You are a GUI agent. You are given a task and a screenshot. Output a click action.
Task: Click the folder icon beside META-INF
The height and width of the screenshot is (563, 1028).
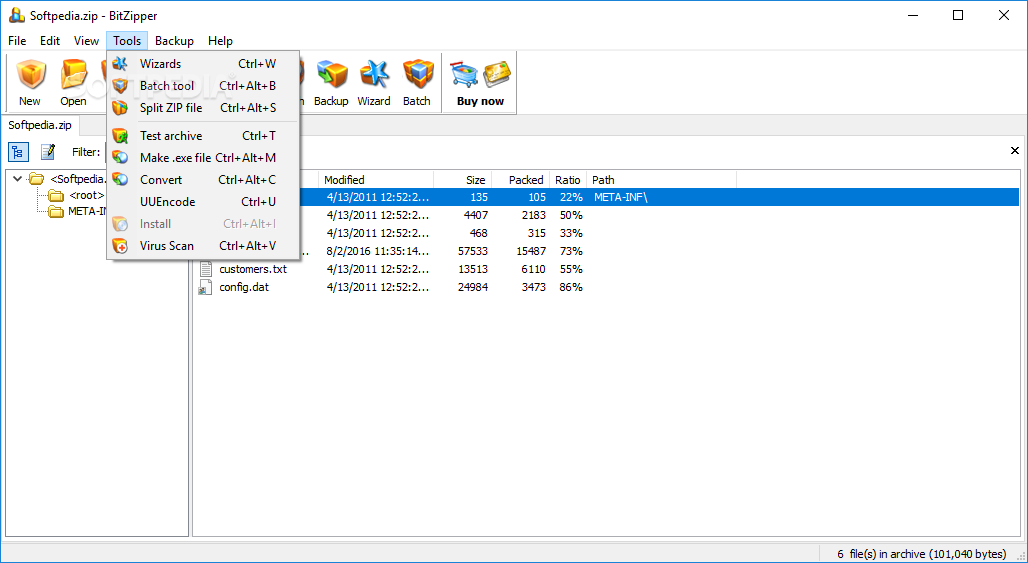56,210
